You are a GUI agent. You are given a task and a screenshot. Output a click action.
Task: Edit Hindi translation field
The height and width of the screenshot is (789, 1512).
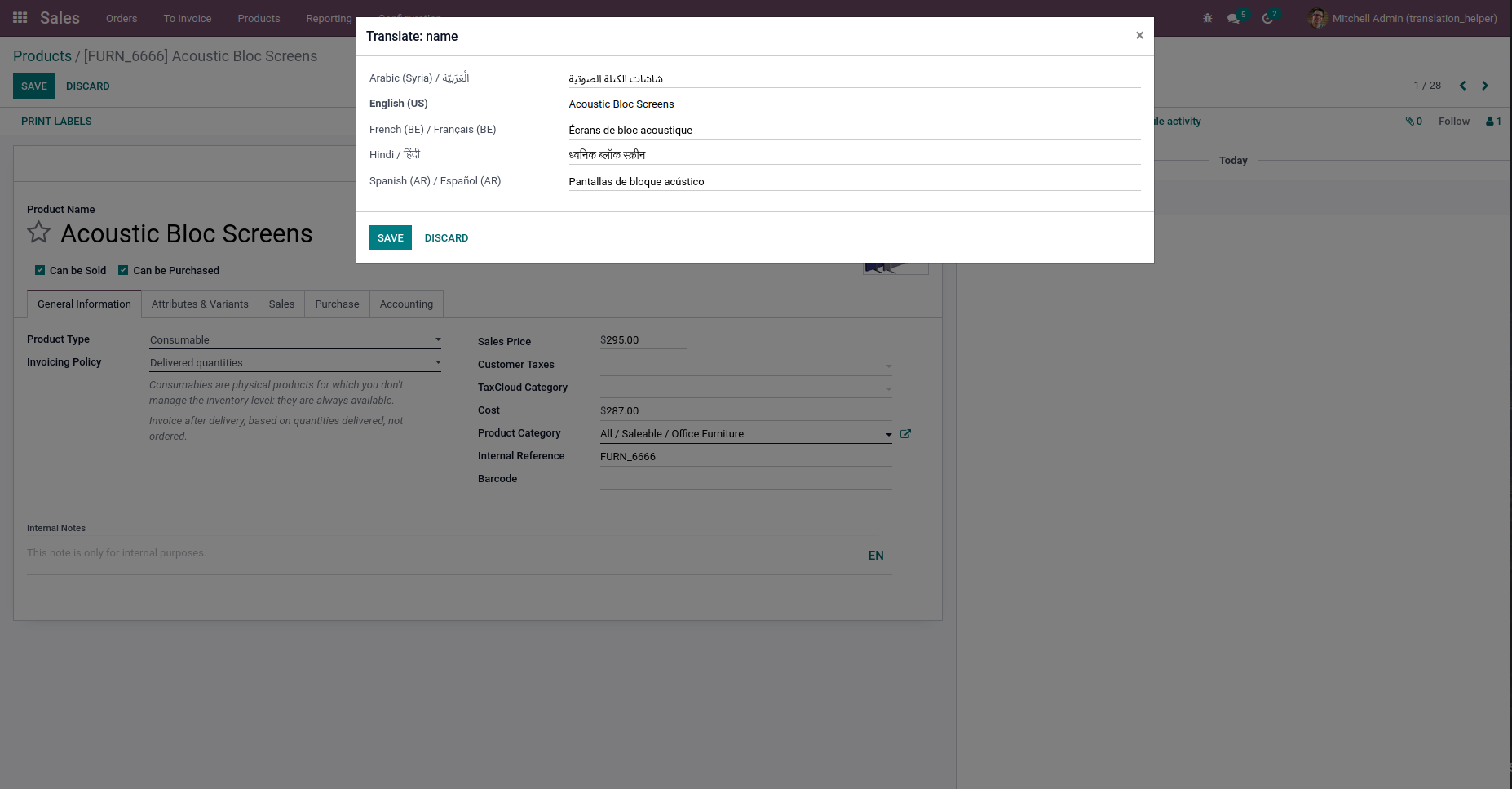pyautogui.click(x=855, y=156)
